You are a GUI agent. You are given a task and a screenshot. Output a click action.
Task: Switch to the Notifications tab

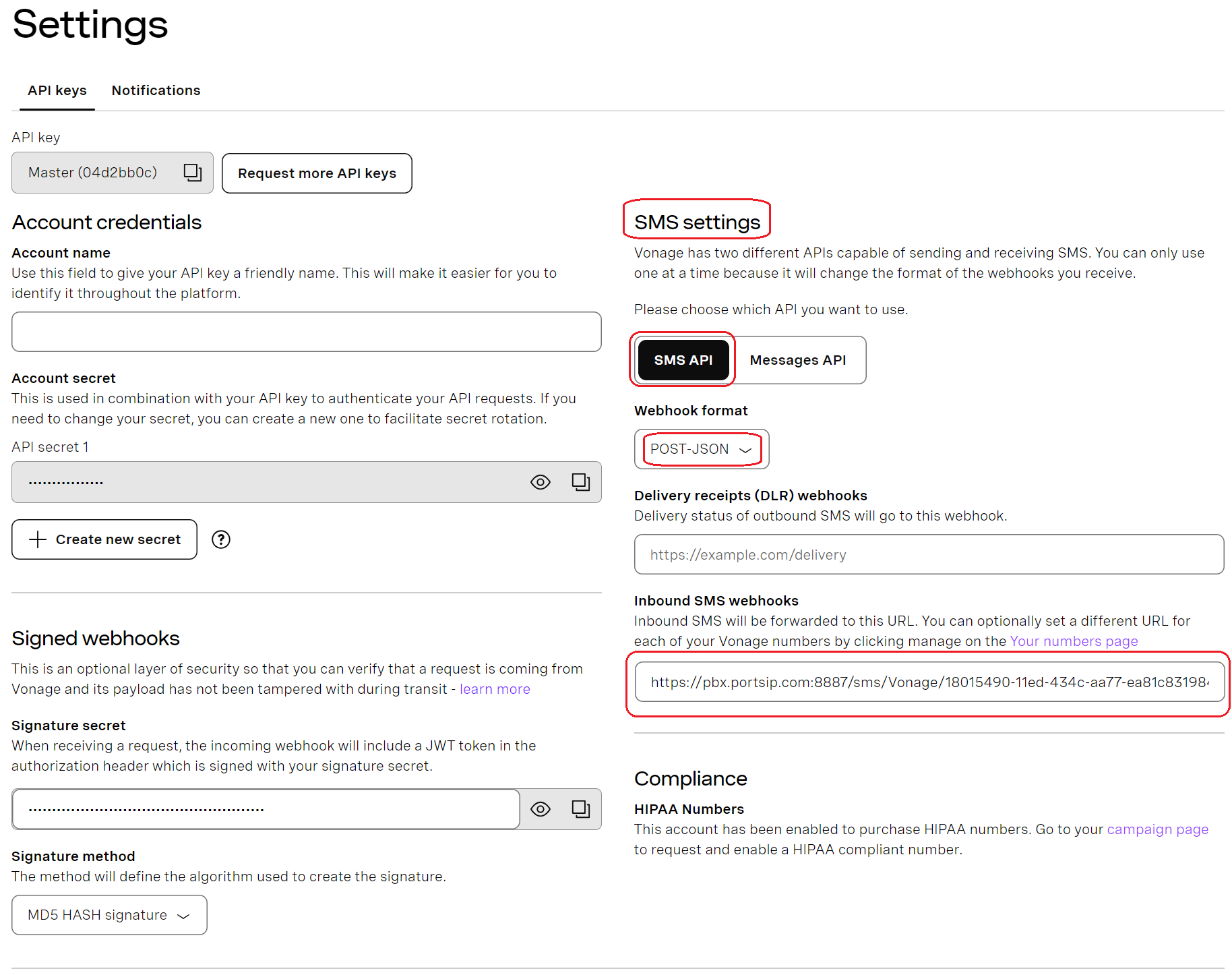(156, 90)
